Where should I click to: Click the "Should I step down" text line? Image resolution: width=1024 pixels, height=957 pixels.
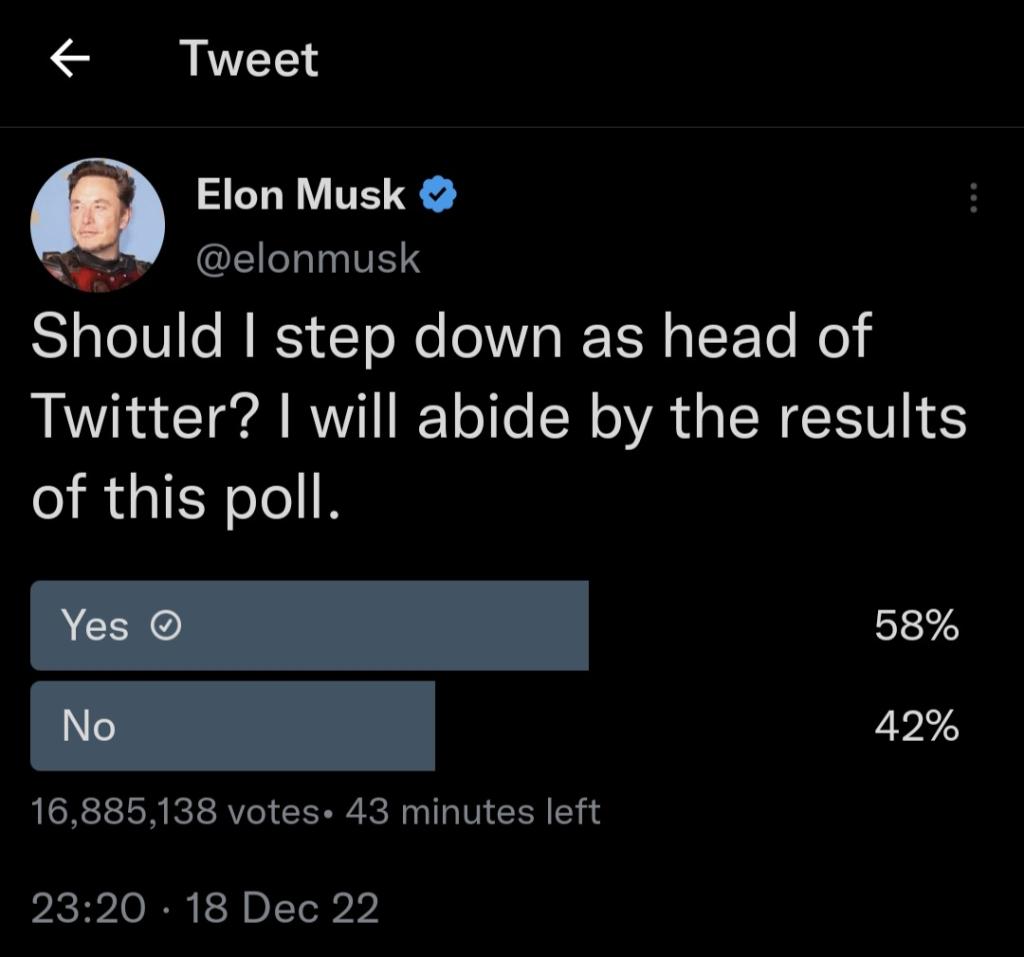coord(452,338)
